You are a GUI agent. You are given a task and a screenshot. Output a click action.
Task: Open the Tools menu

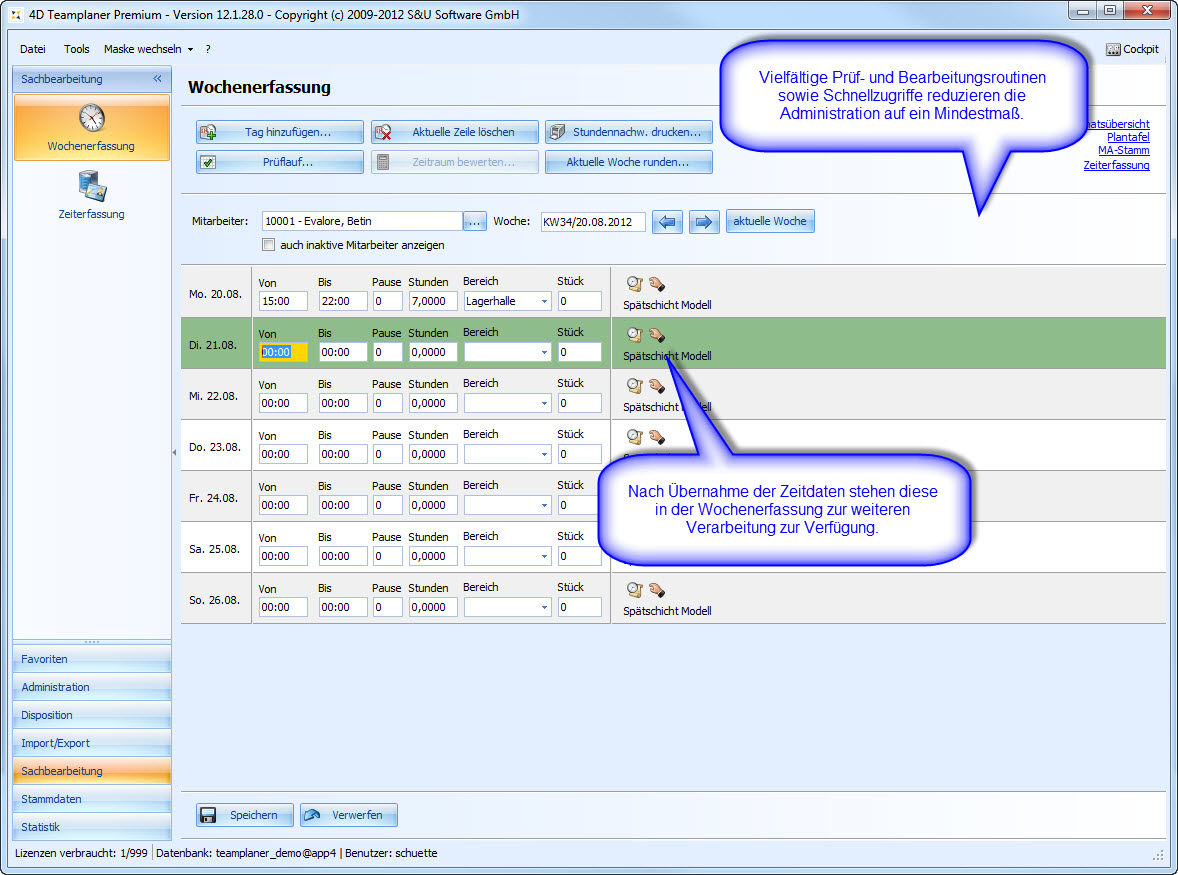(77, 49)
